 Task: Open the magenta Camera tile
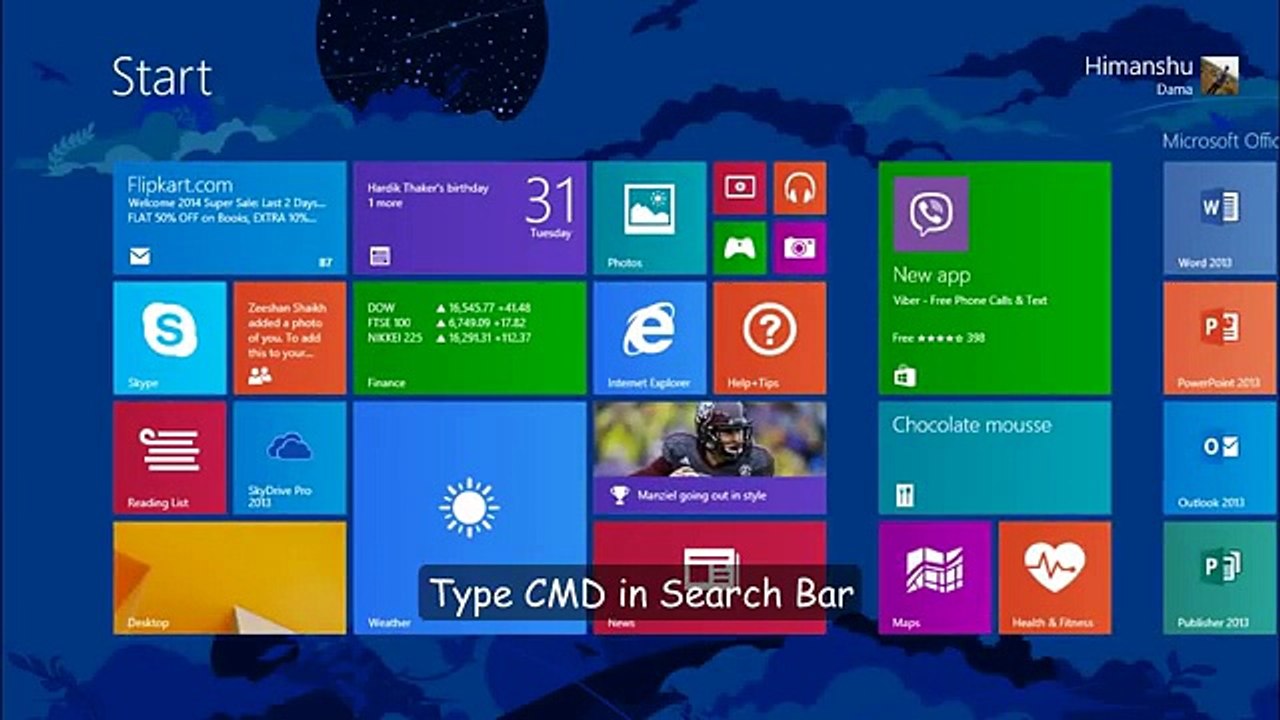(x=800, y=248)
